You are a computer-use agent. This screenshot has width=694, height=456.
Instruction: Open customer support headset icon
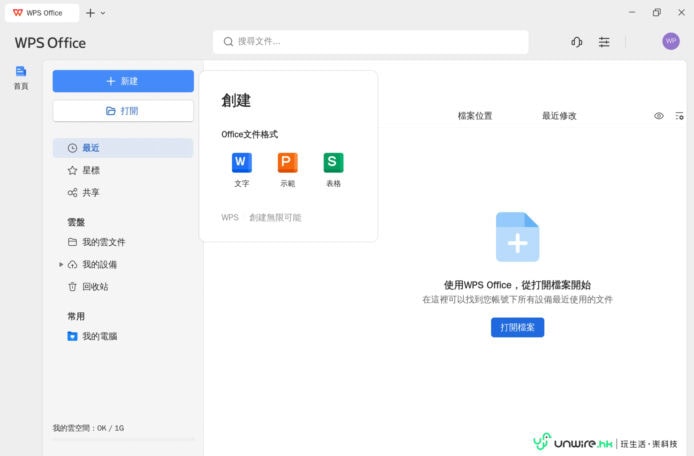click(576, 42)
